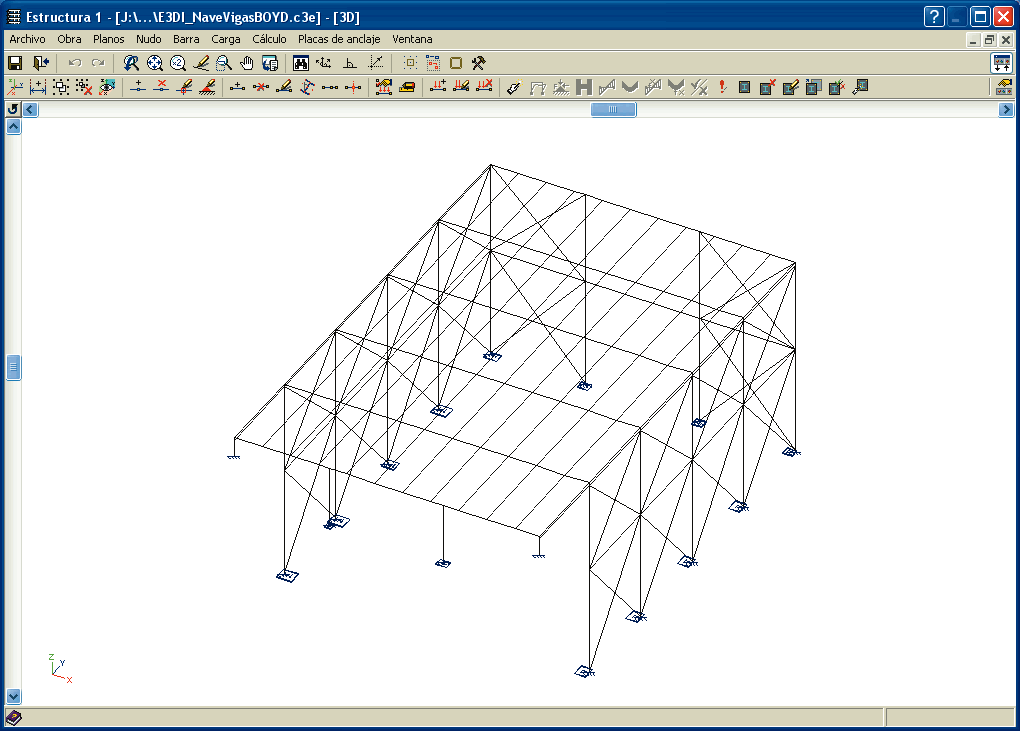Open the Ventana menu
The width and height of the screenshot is (1020, 731).
tap(412, 39)
